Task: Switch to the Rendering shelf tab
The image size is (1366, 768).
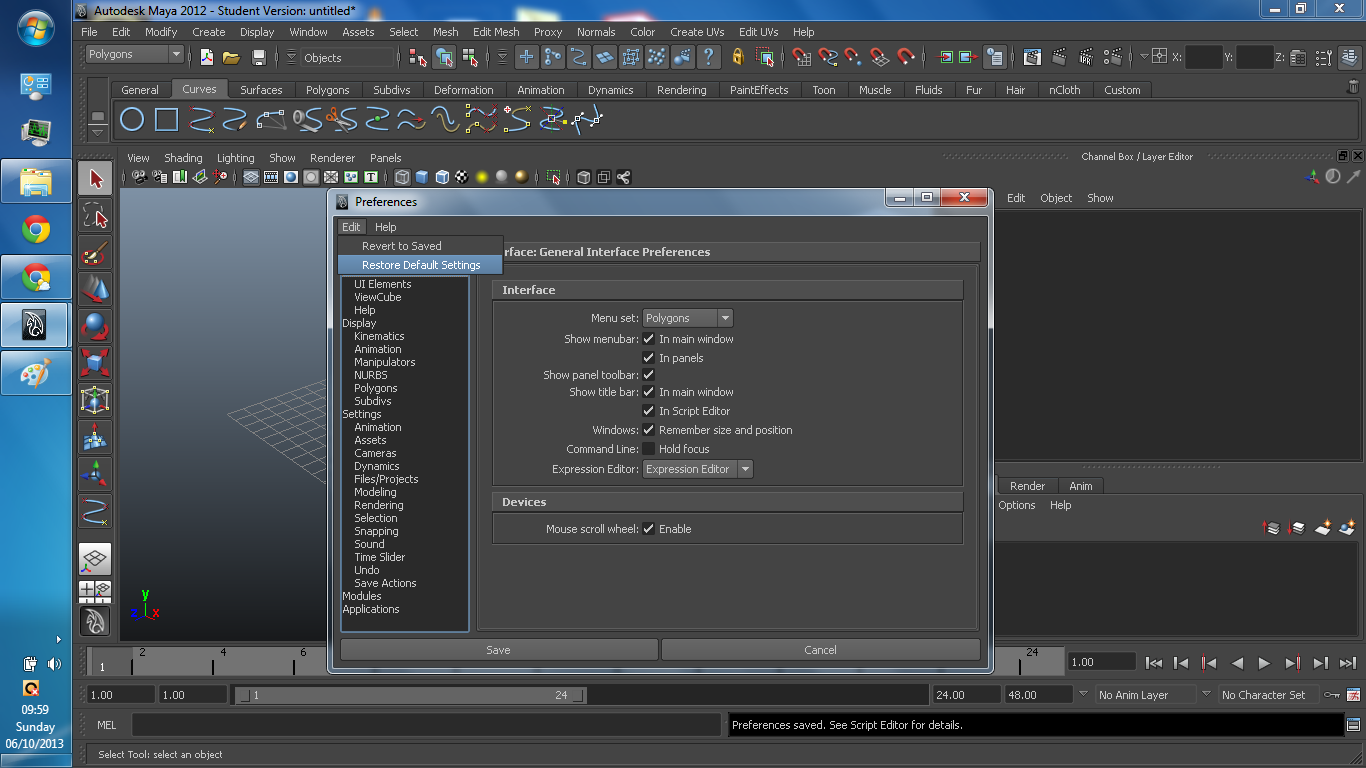Action: [x=681, y=90]
